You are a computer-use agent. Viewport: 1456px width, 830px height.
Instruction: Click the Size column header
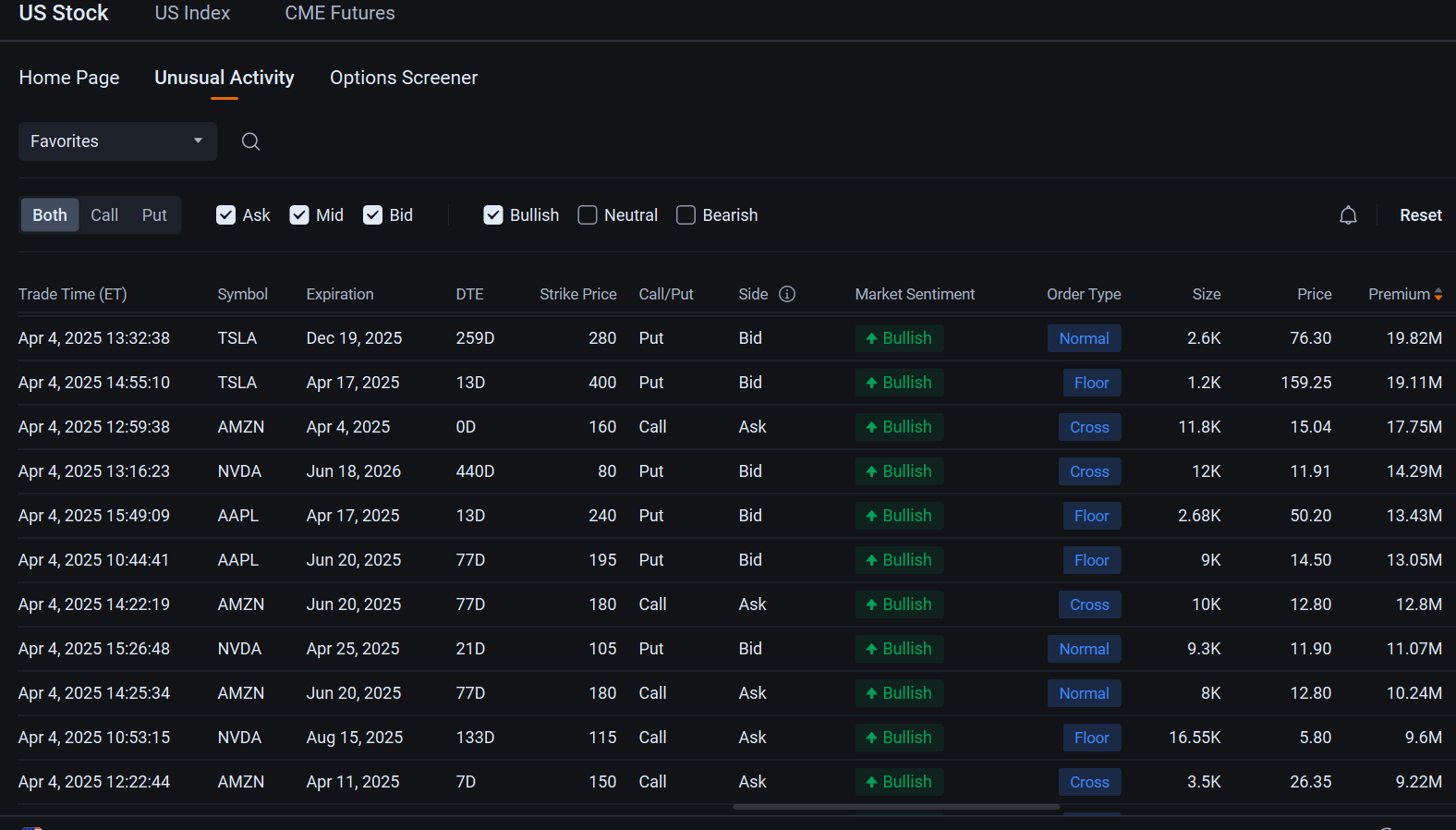[x=1207, y=294]
